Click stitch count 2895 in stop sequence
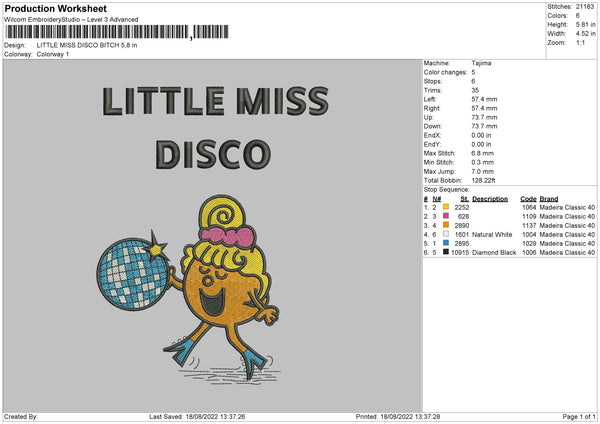This screenshot has height=424, width=600. pyautogui.click(x=461, y=243)
